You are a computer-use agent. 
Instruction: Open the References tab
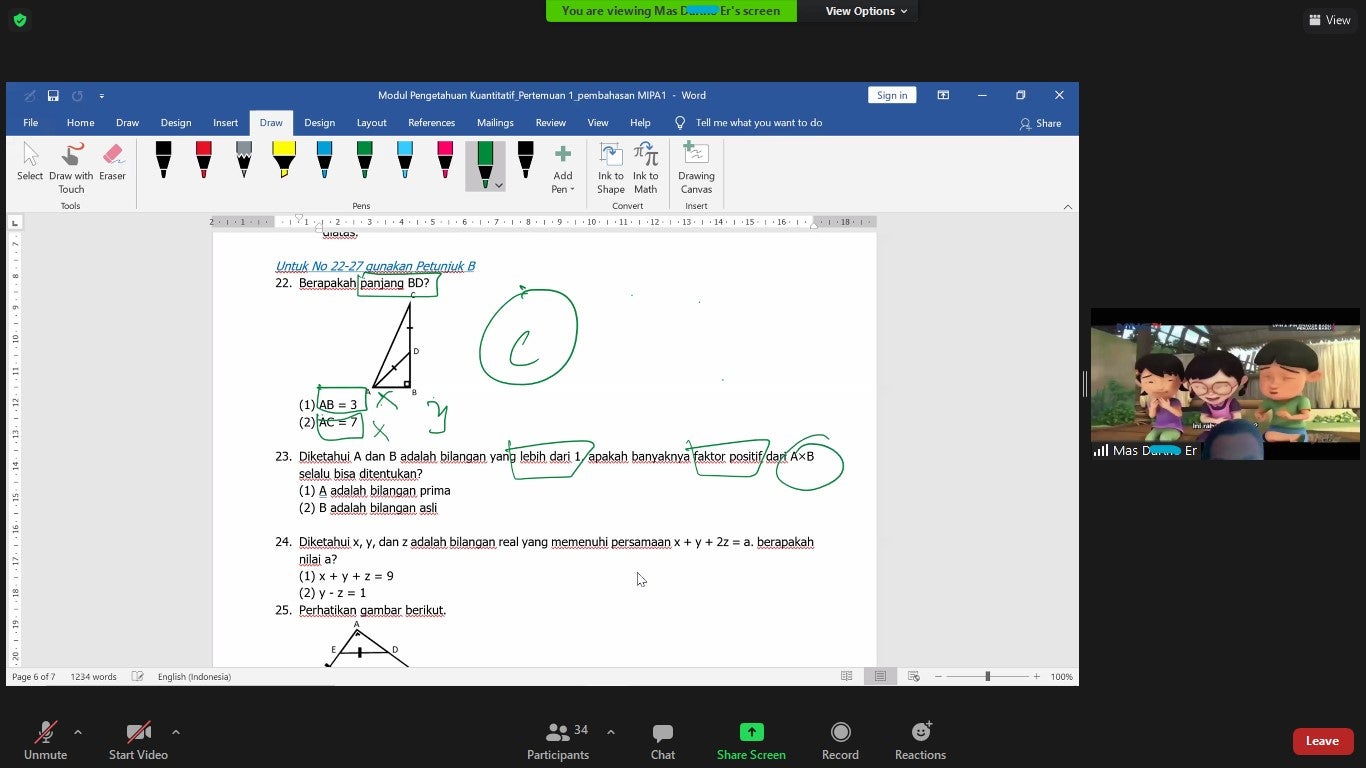click(431, 123)
